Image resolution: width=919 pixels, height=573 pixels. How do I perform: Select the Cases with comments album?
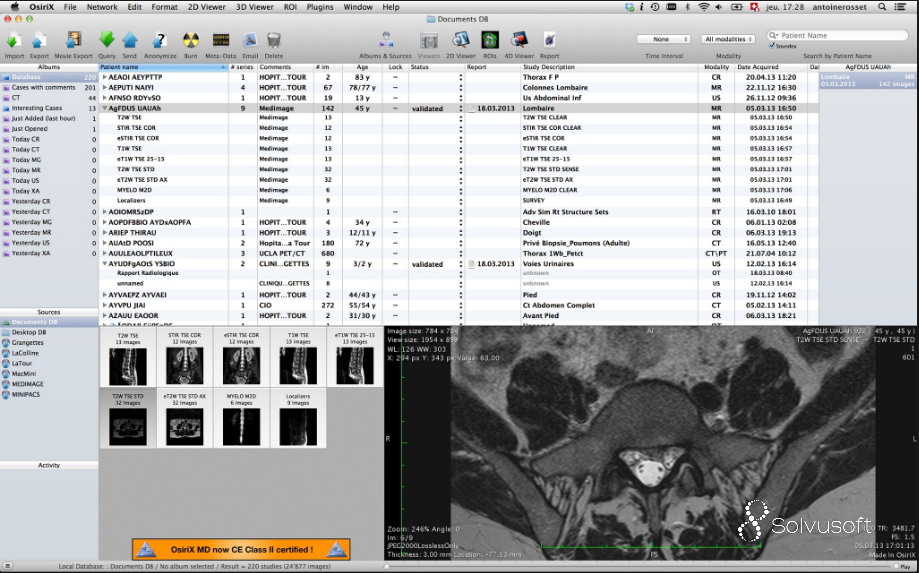coord(49,88)
